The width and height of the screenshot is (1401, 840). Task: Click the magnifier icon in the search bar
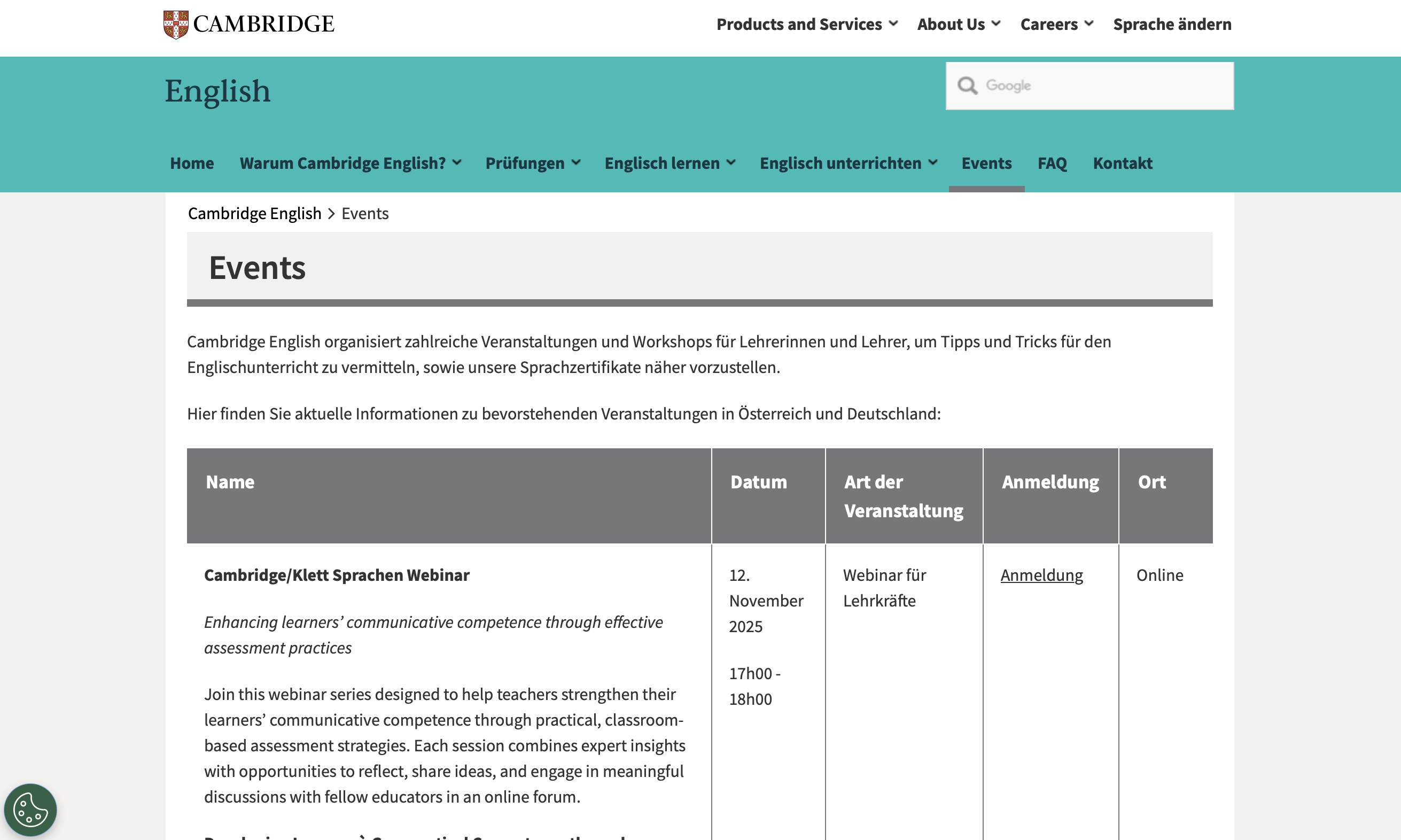click(x=968, y=85)
